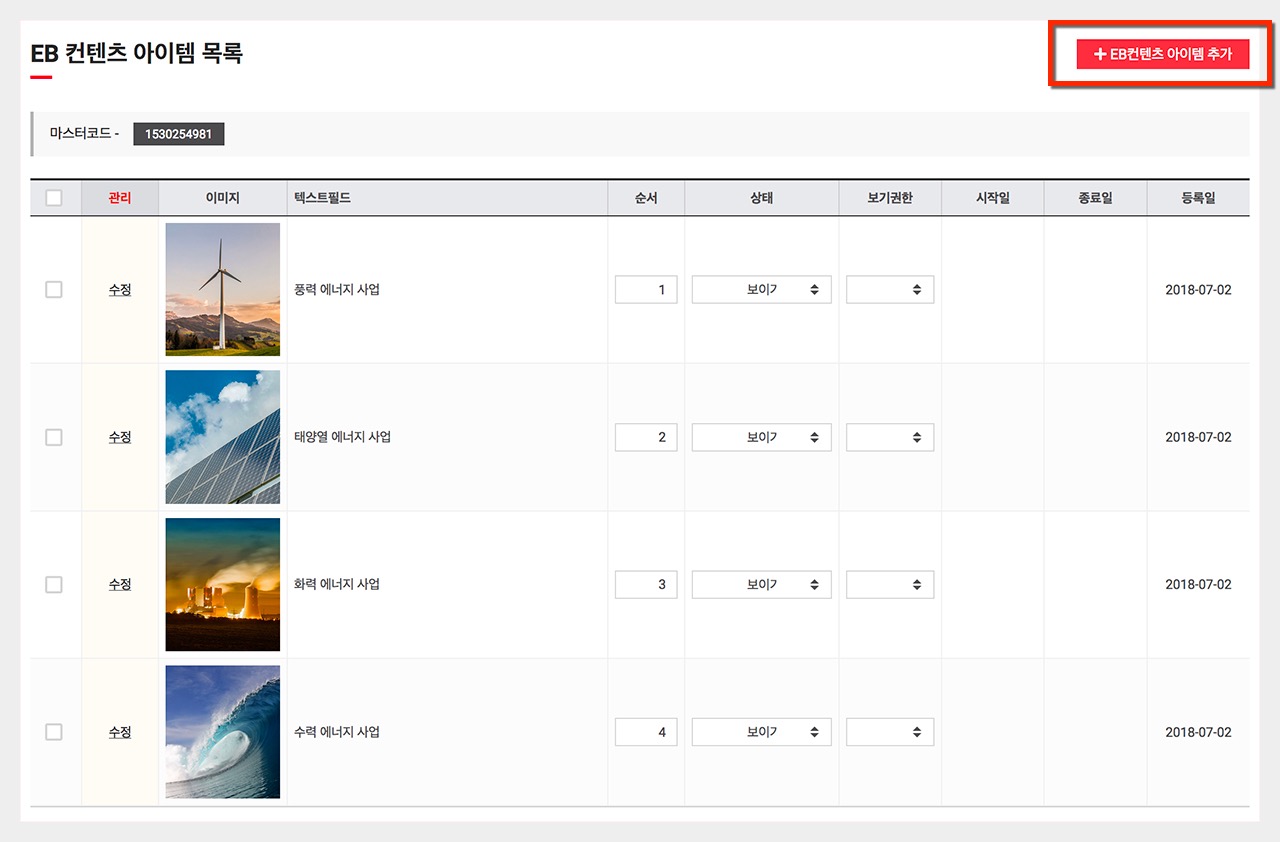Image resolution: width=1280 pixels, height=842 pixels.
Task: Check the box for 태양열 에너지 사업 row
Action: coord(54,437)
